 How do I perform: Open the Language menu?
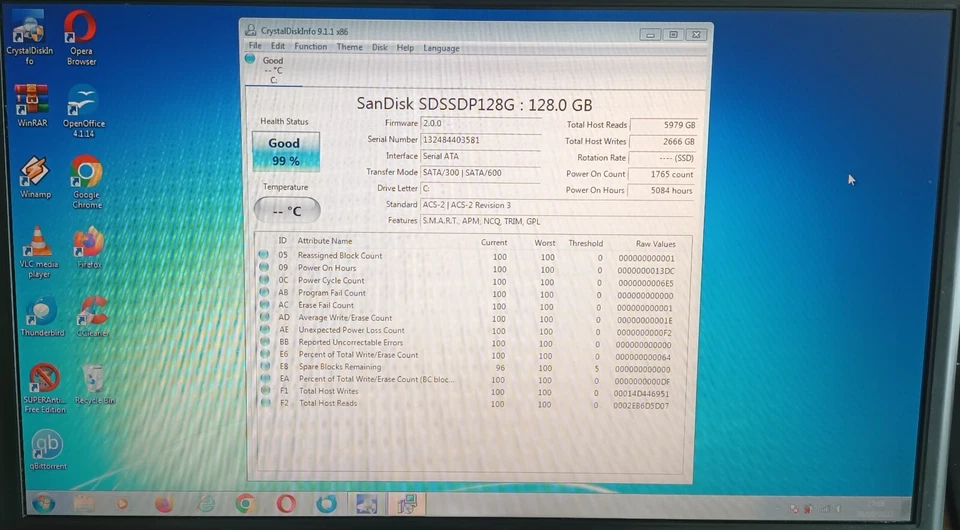pos(441,48)
